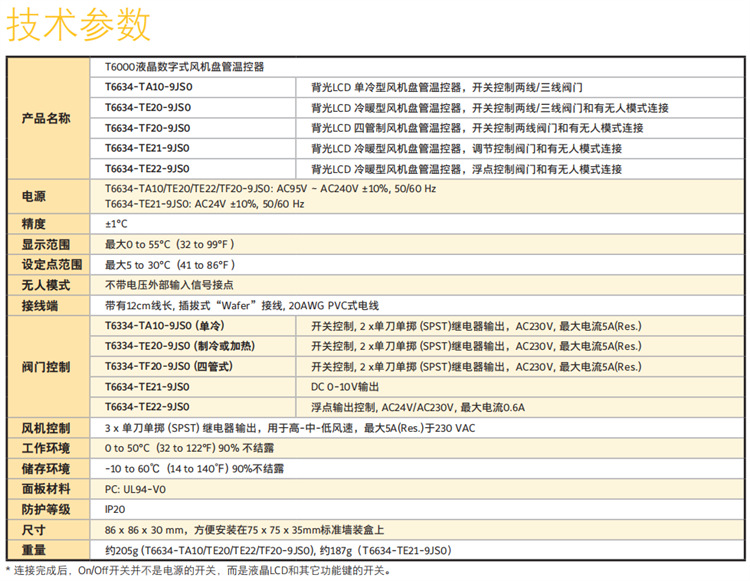Viewport: 750px width, 581px height.
Task: Click the 约205g weight value
Action: click(x=278, y=550)
